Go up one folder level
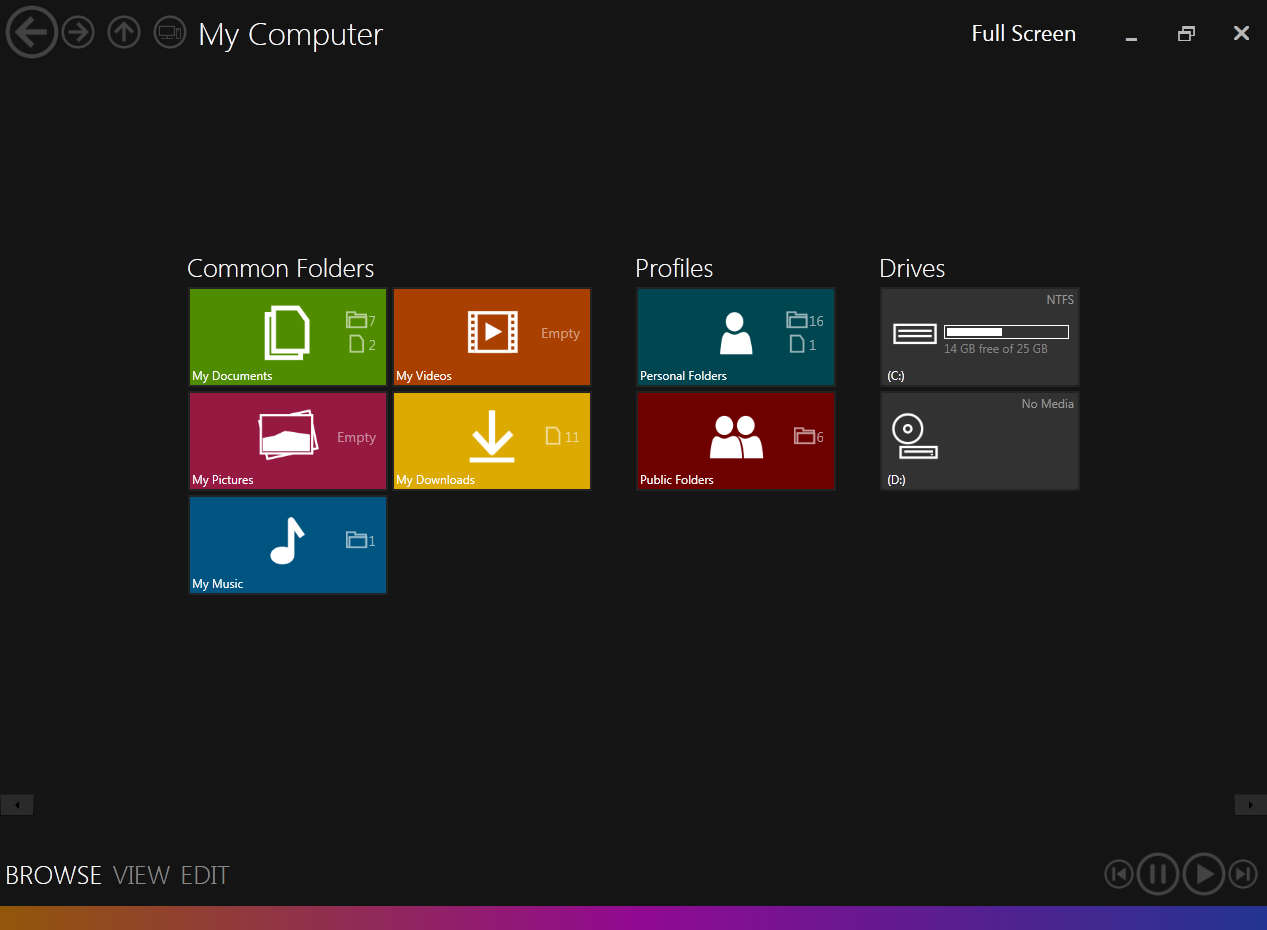The image size is (1267, 930). (x=124, y=33)
